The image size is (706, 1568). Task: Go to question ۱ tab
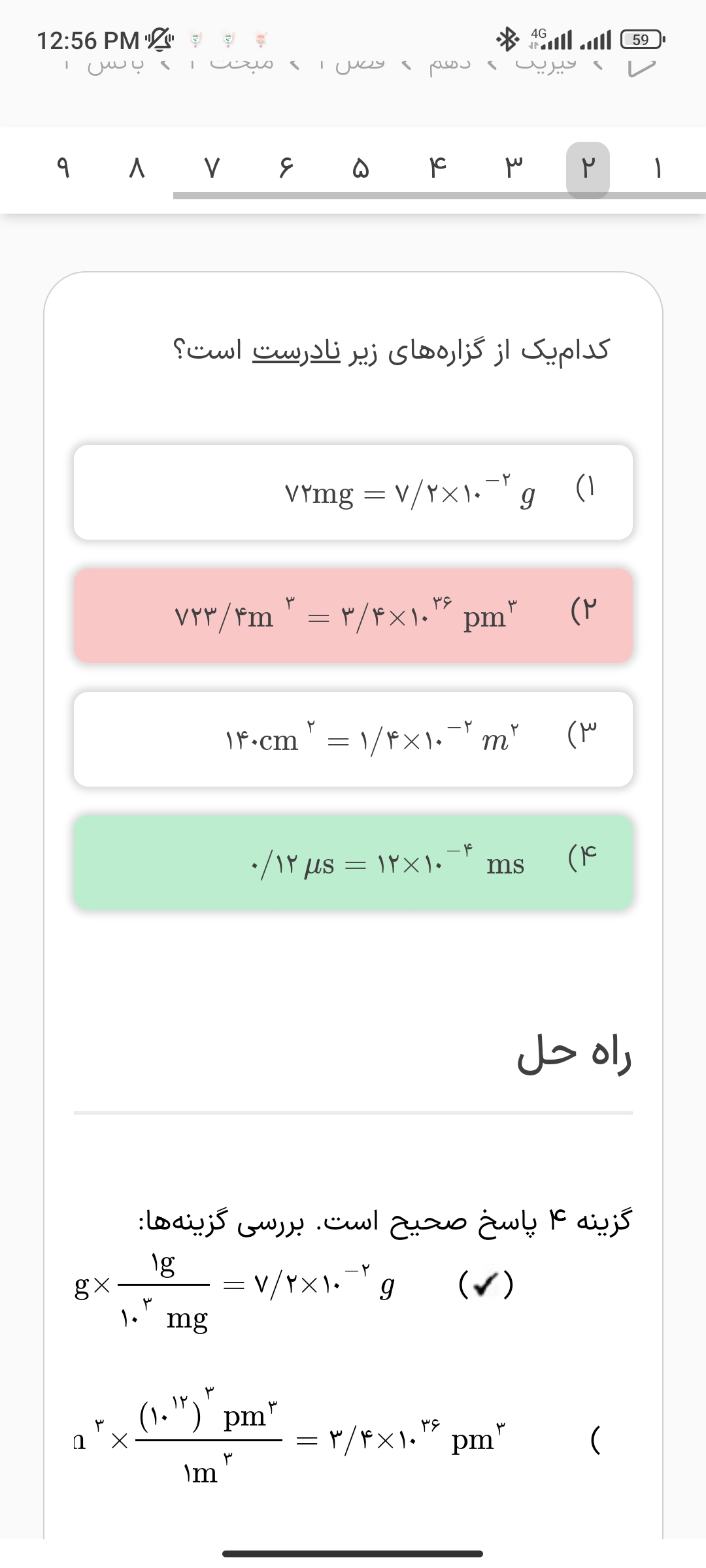coord(658,170)
